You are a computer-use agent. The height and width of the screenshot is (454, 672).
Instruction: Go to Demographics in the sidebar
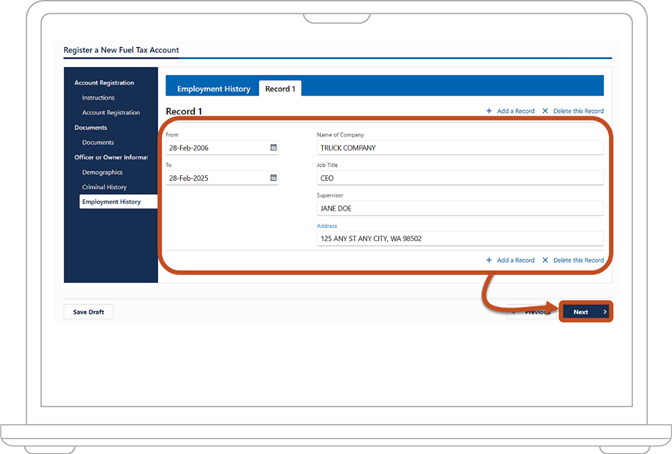[102, 172]
